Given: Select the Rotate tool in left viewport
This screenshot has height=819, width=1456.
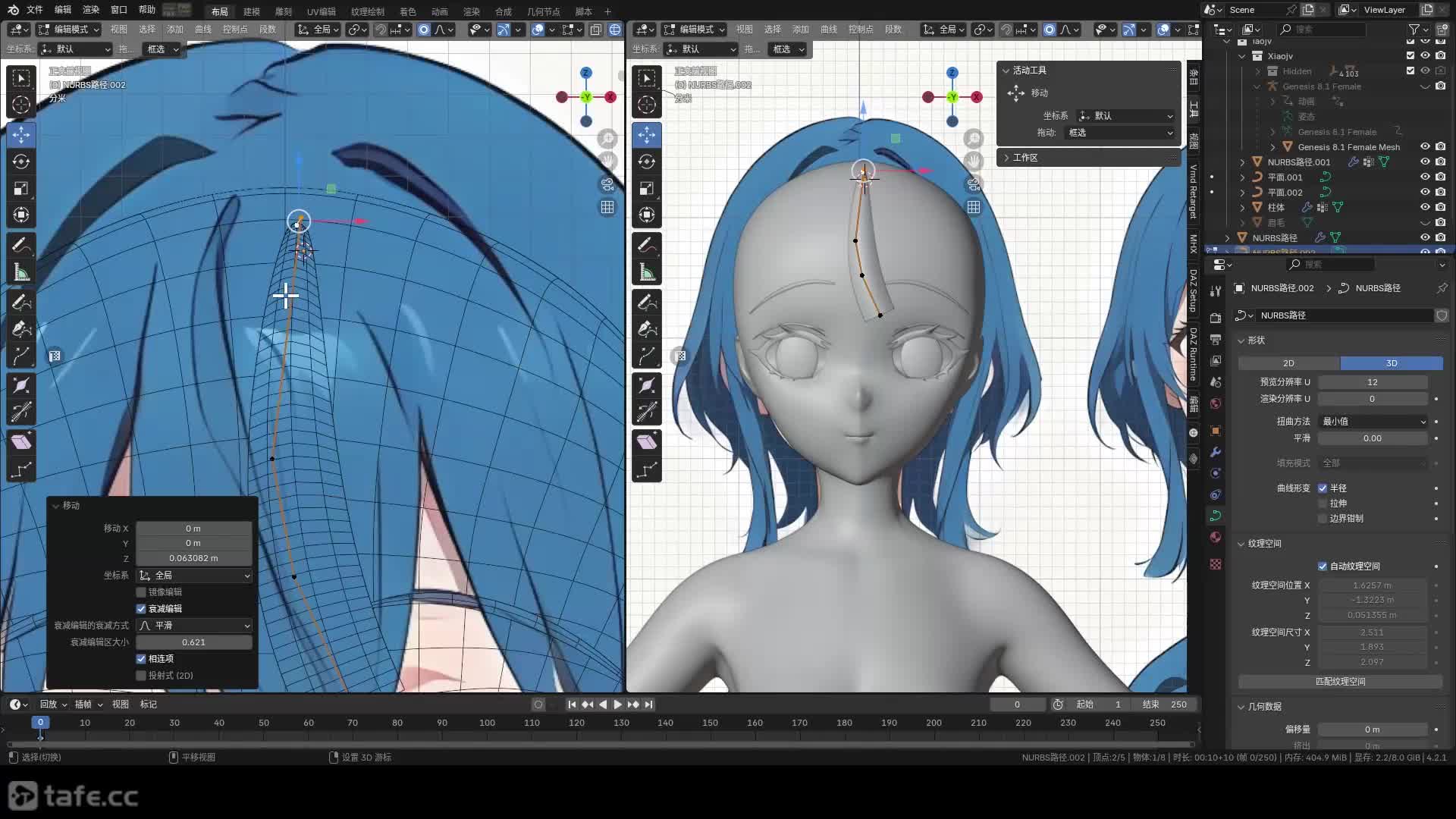Looking at the screenshot, I should (x=21, y=162).
